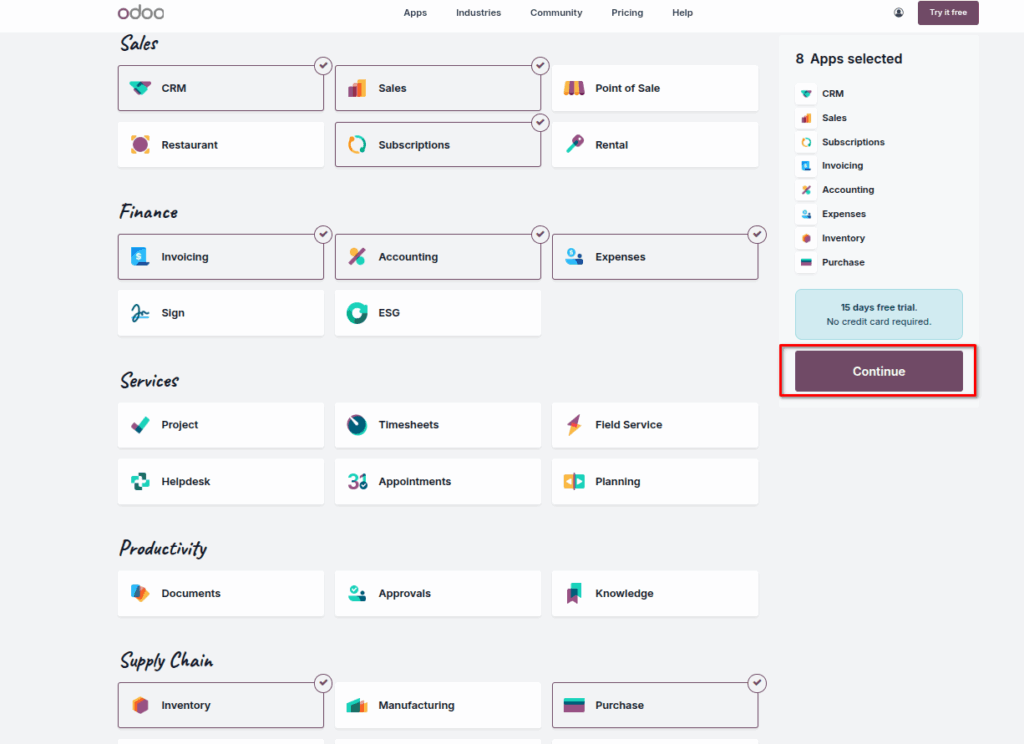Deselect the Subscriptions checkmark badge
This screenshot has width=1024, height=744.
[x=540, y=122]
